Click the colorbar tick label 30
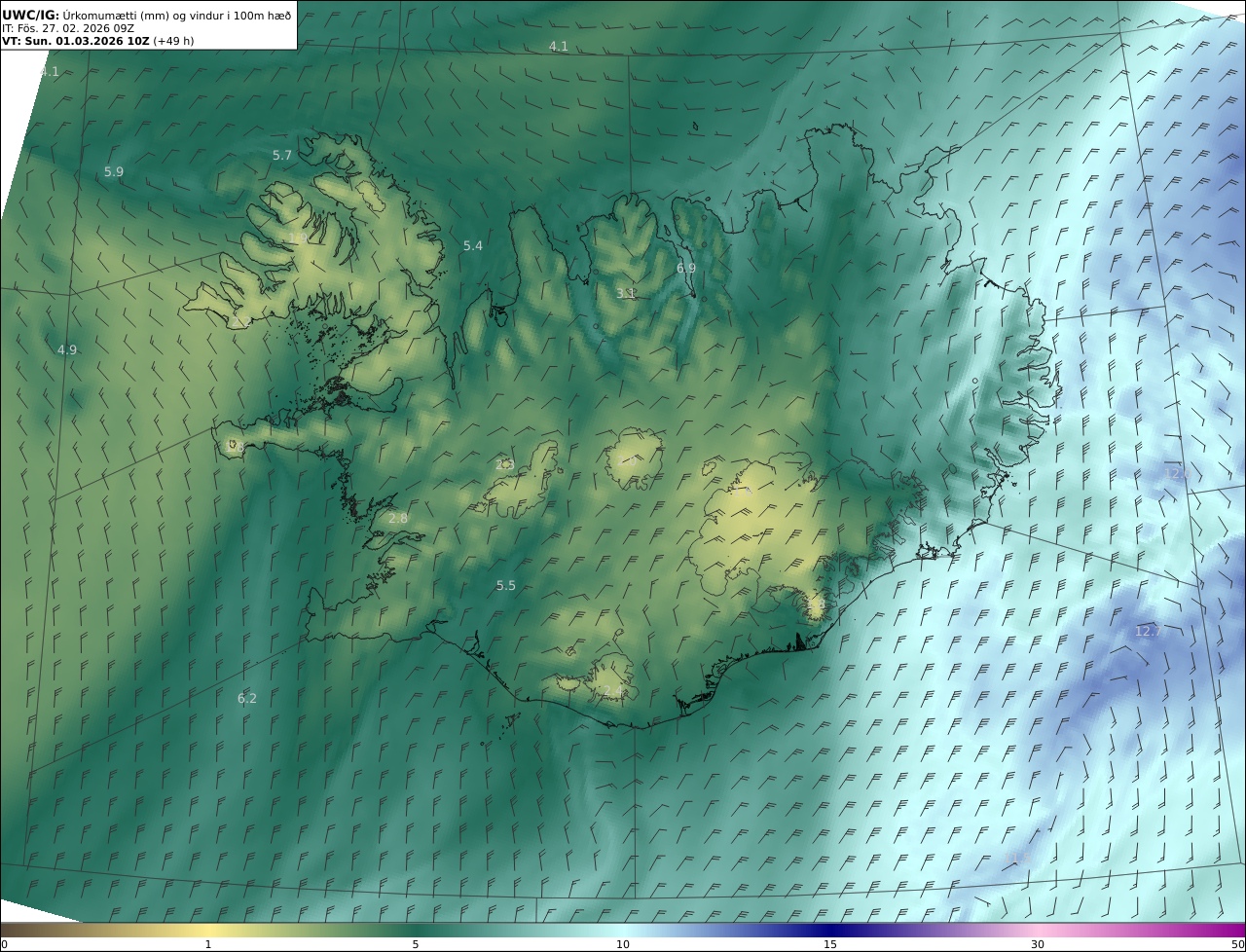 [1038, 944]
